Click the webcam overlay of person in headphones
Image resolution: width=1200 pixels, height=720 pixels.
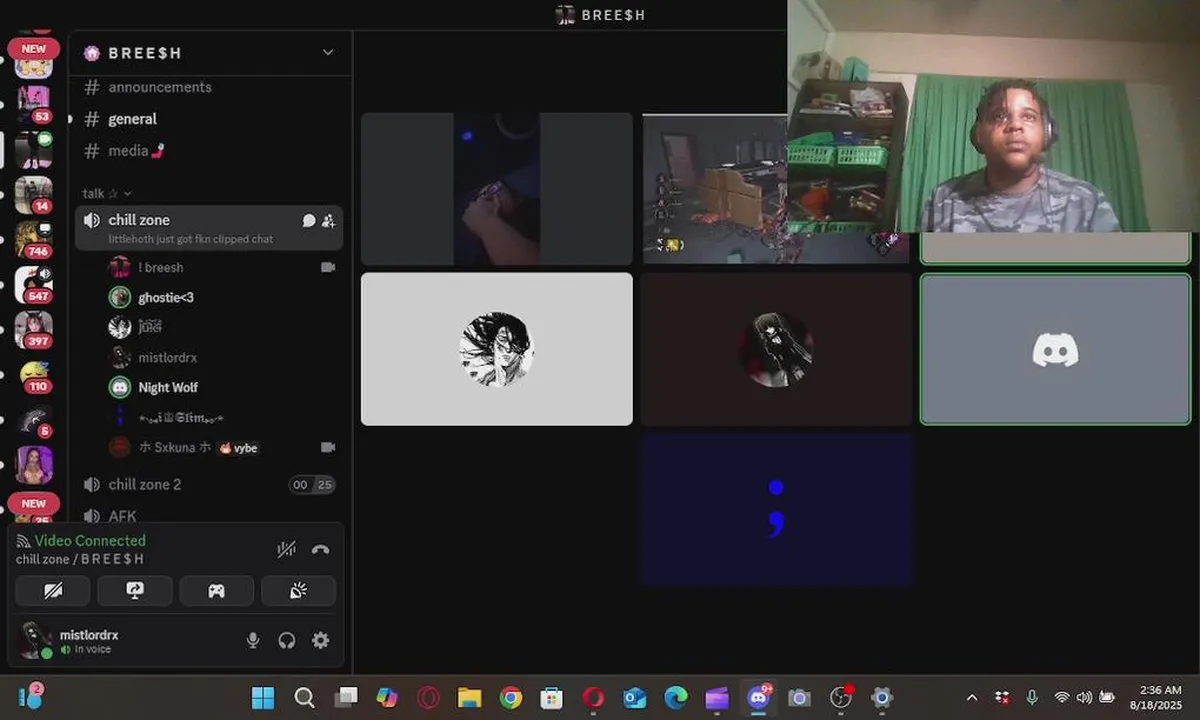point(994,116)
